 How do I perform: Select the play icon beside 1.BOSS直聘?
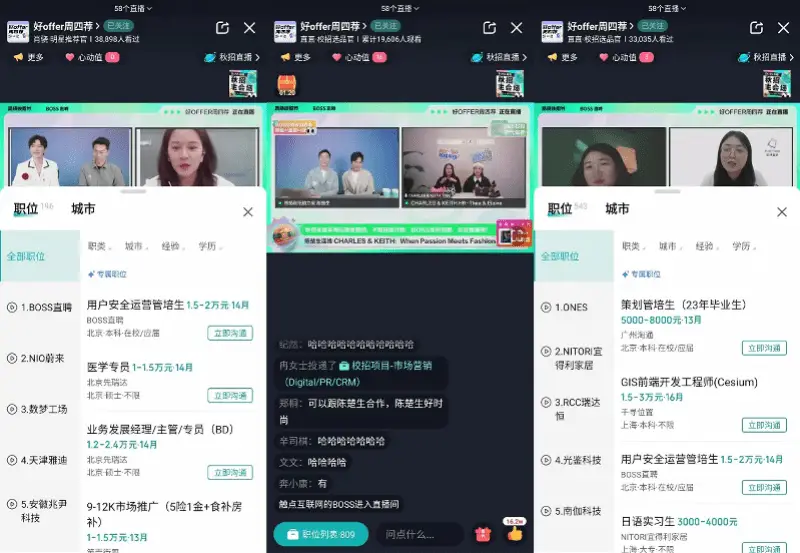12,307
